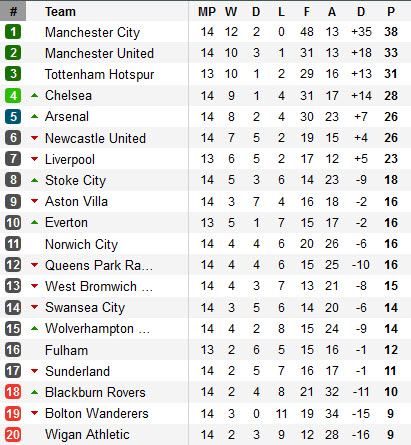411x445 pixels.
Task: Click Chelsea's green up arrow indicator
Action: 34,95
